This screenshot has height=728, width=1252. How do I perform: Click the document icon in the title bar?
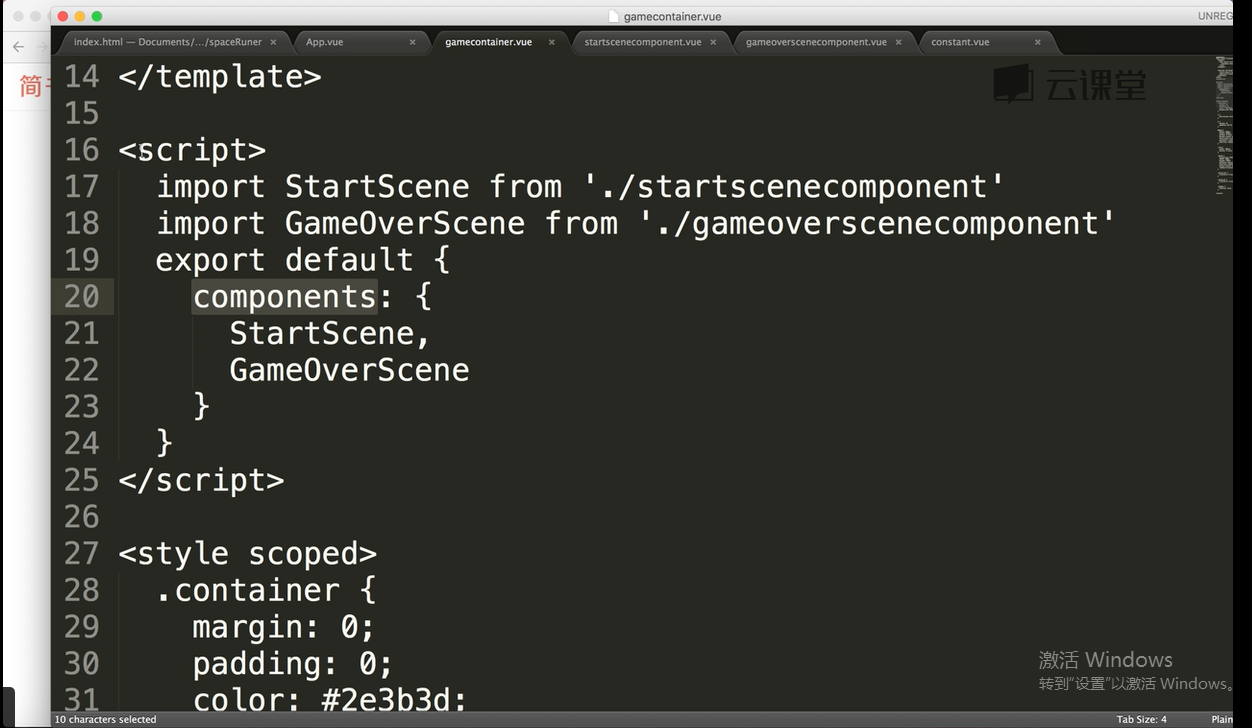614,16
